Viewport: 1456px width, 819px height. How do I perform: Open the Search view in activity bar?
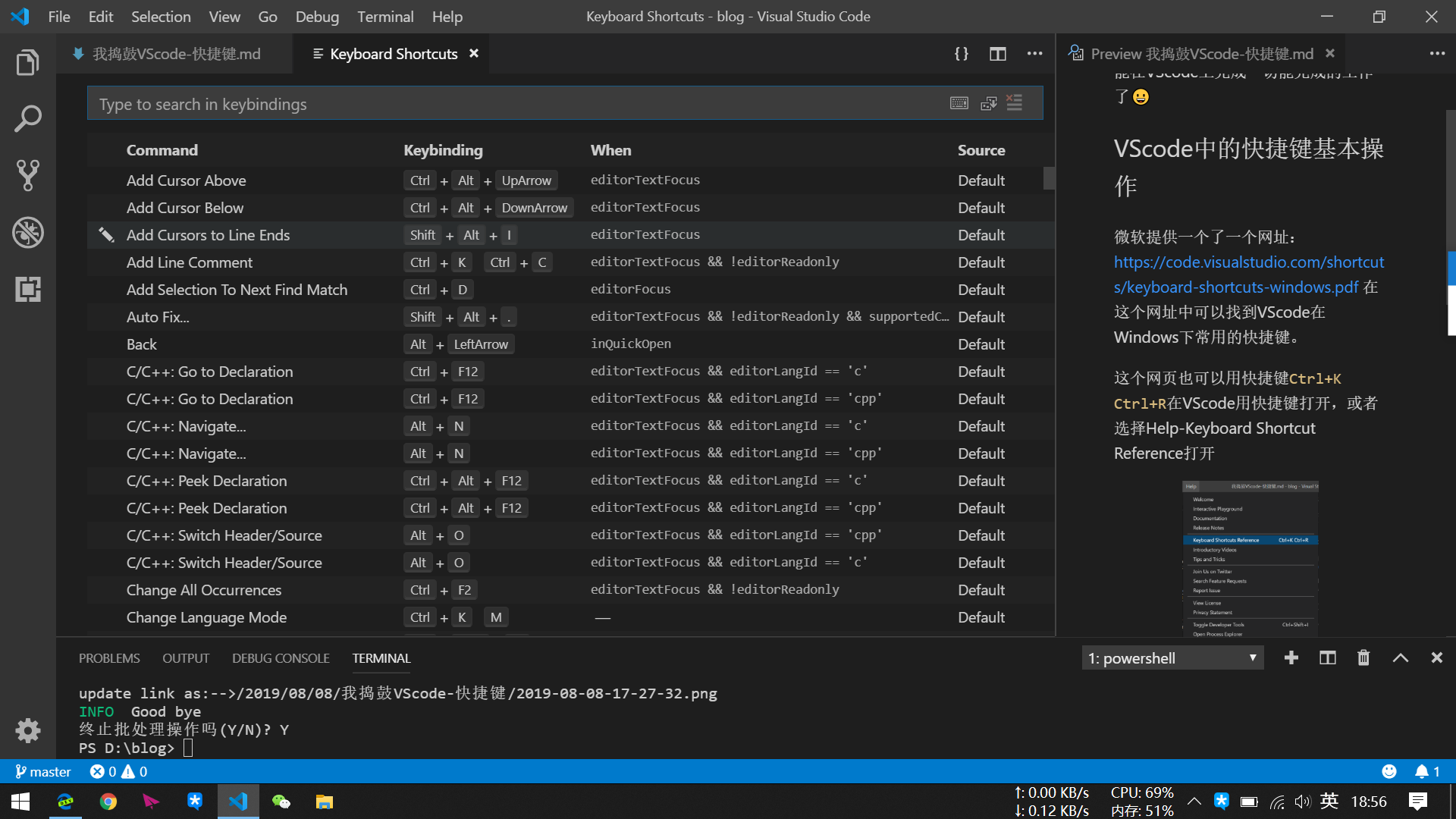(x=28, y=119)
